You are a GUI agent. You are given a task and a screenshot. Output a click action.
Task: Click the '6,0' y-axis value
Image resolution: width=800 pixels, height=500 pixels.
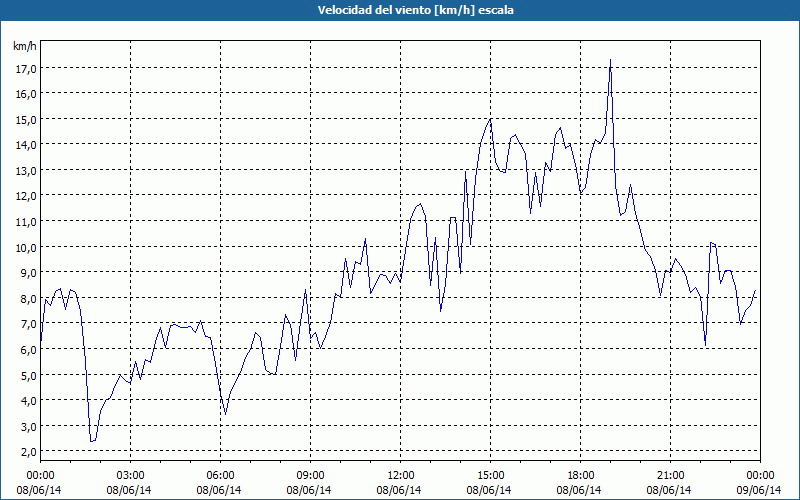(x=28, y=349)
